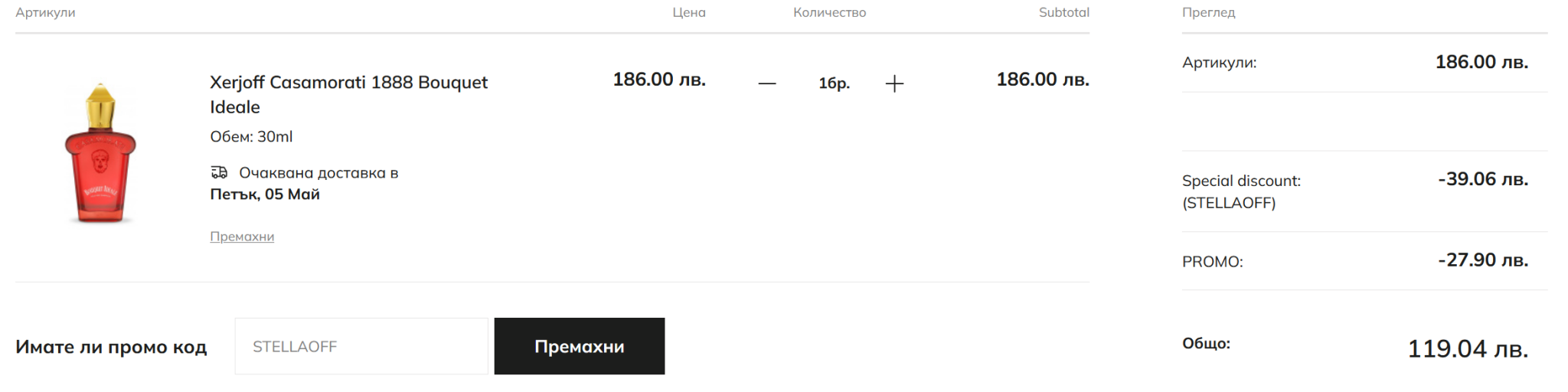Click the Обем: 30ml volume text

(x=251, y=137)
